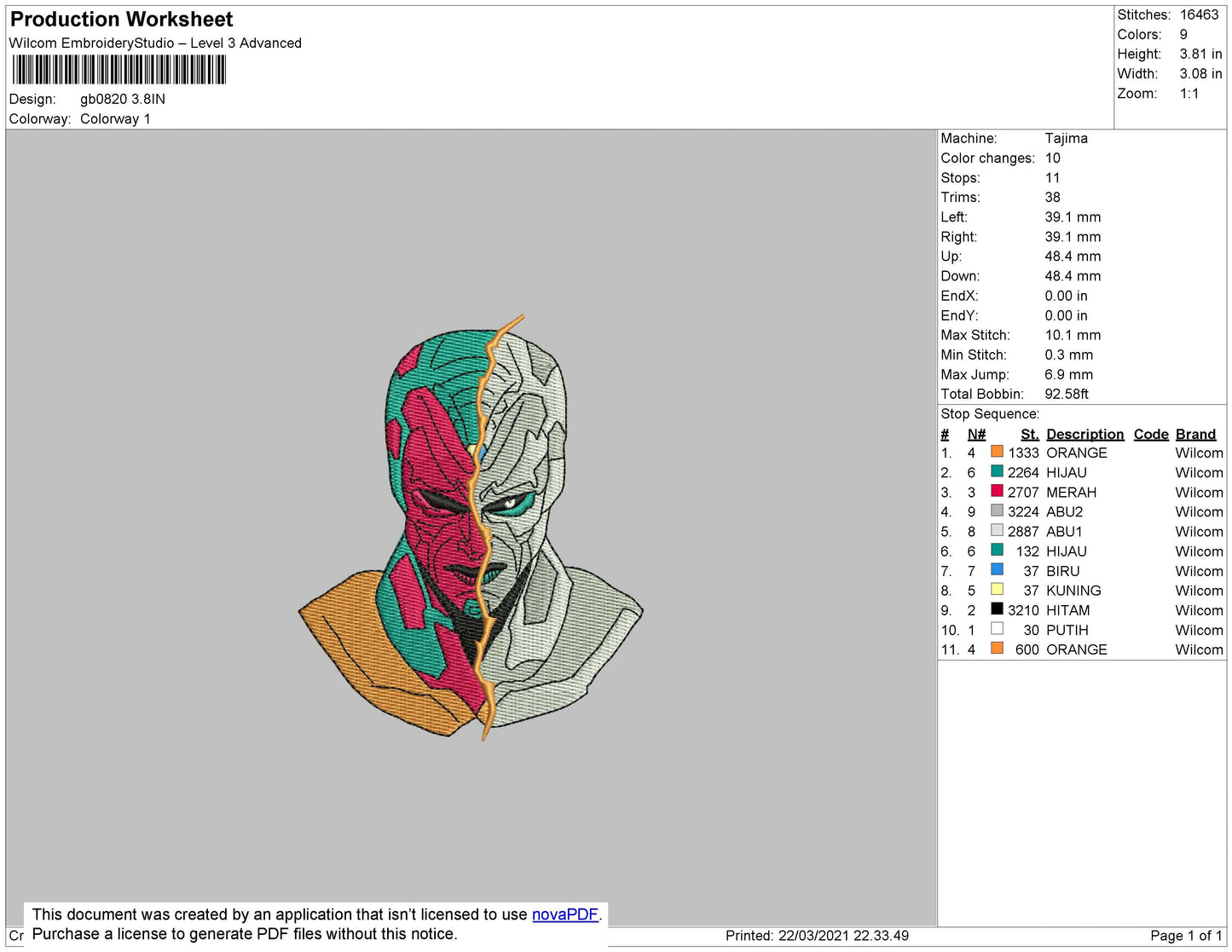Click light gray swatch beside ABU1
Screen dimensions: 1232x952
pos(997,530)
